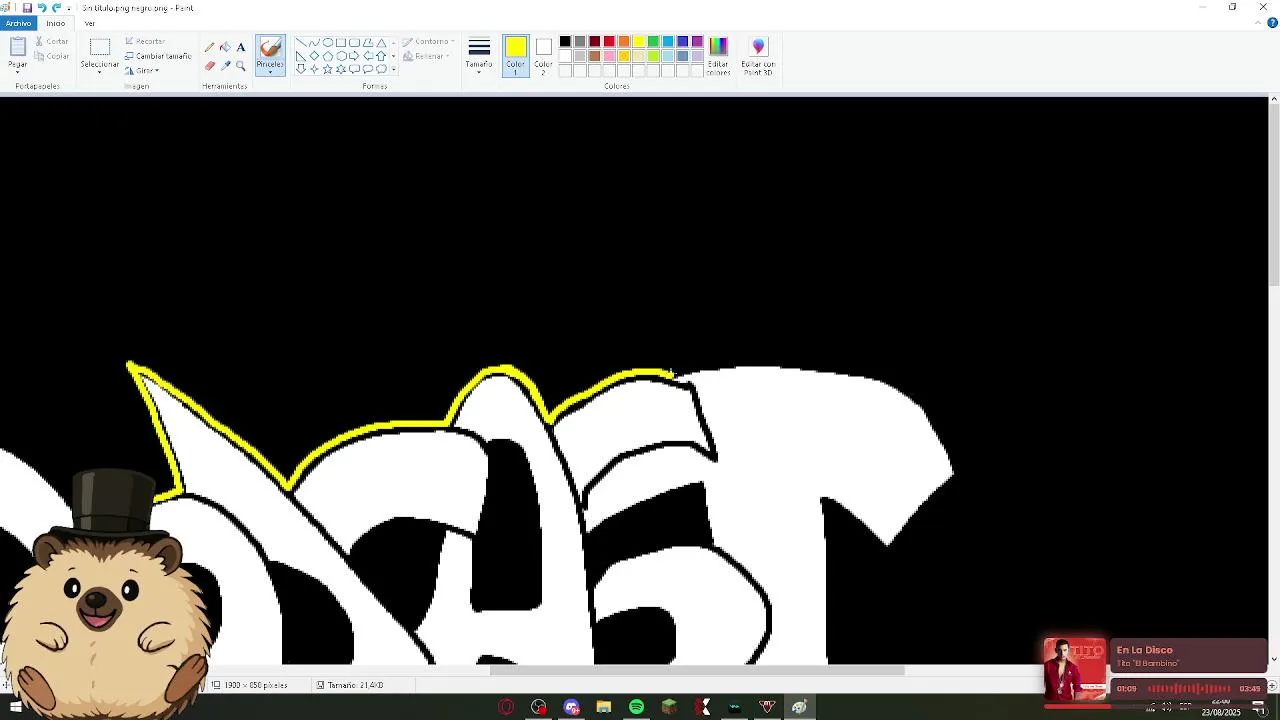1280x720 pixels.
Task: Activate Color 2 background selector
Action: (x=543, y=56)
